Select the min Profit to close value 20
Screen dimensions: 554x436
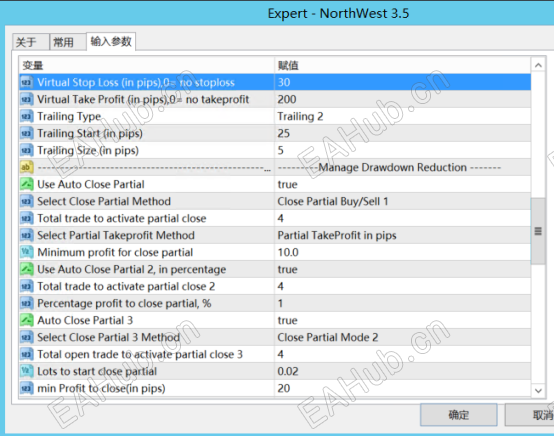[403, 388]
